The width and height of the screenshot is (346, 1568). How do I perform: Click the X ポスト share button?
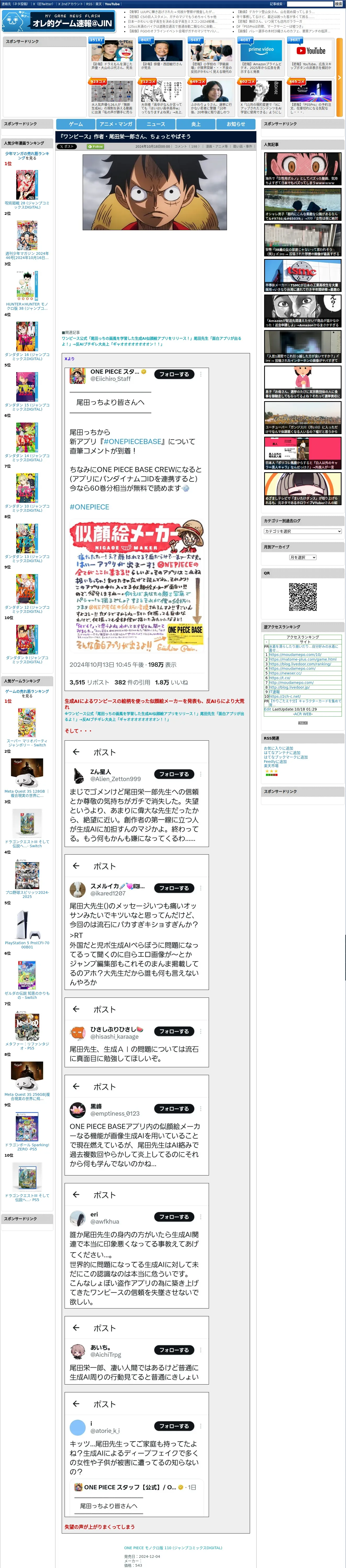[x=66, y=147]
